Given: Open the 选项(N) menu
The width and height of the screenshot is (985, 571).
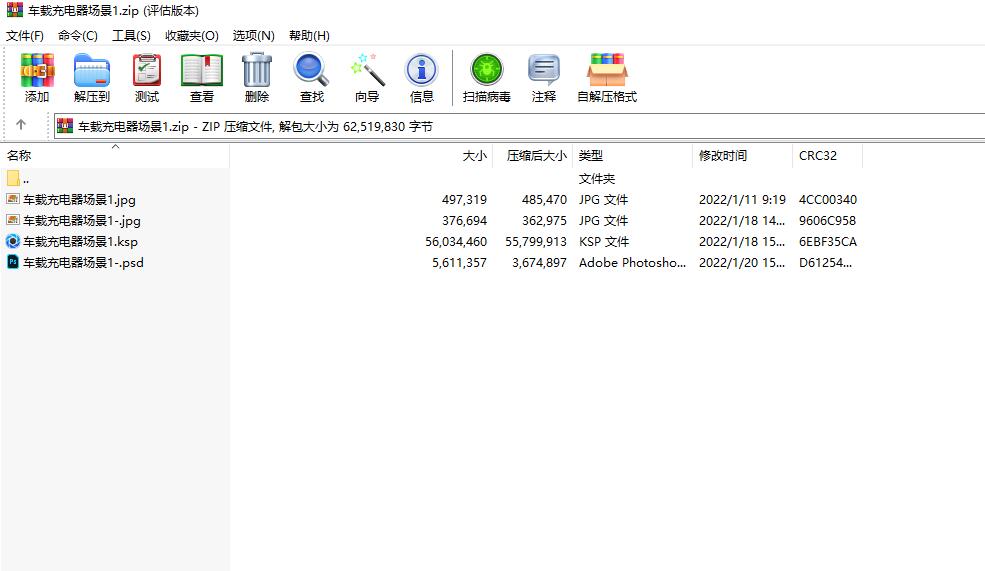Looking at the screenshot, I should 254,36.
